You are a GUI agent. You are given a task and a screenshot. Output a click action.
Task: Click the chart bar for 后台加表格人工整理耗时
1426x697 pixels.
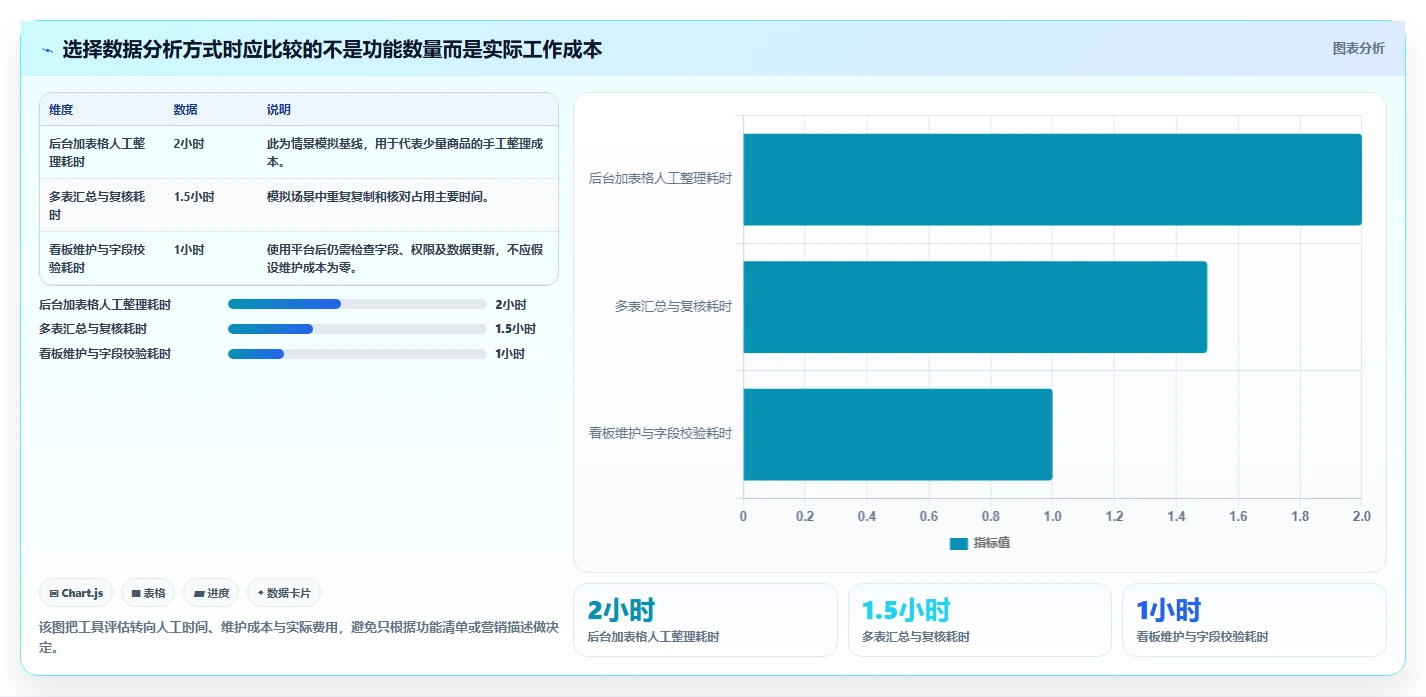click(1052, 179)
